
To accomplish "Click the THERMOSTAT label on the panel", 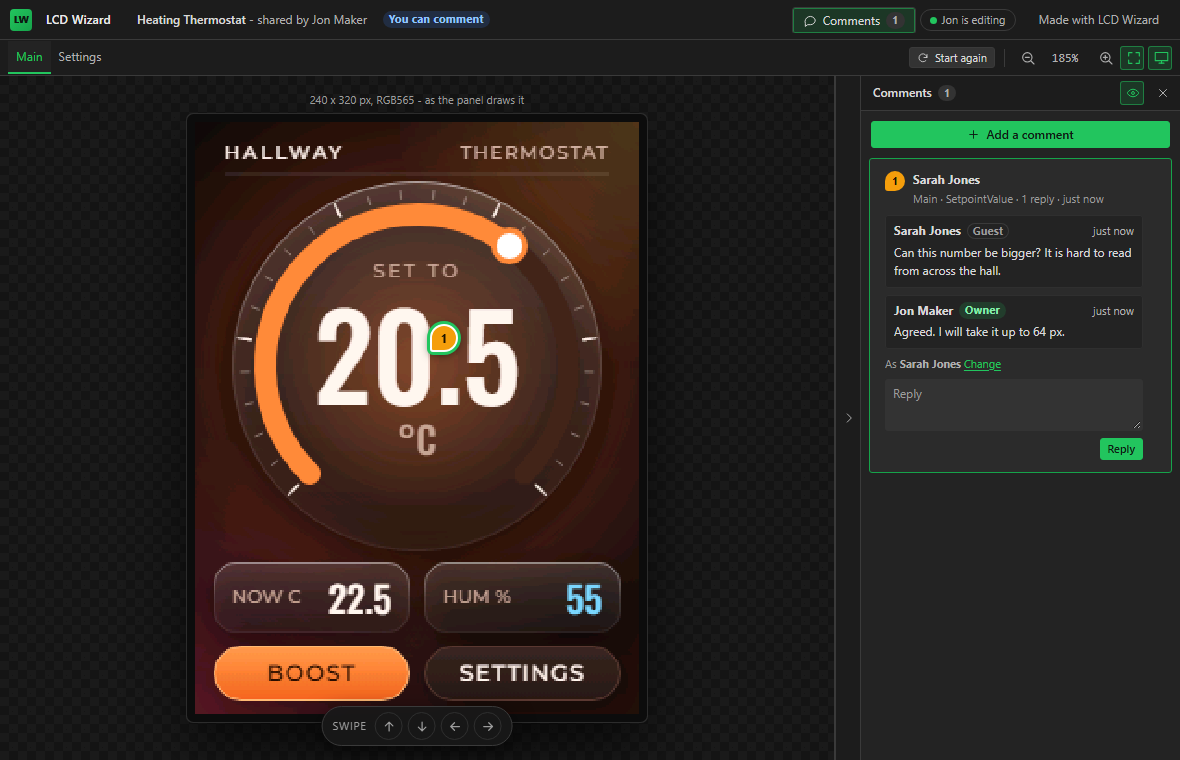I will [534, 153].
